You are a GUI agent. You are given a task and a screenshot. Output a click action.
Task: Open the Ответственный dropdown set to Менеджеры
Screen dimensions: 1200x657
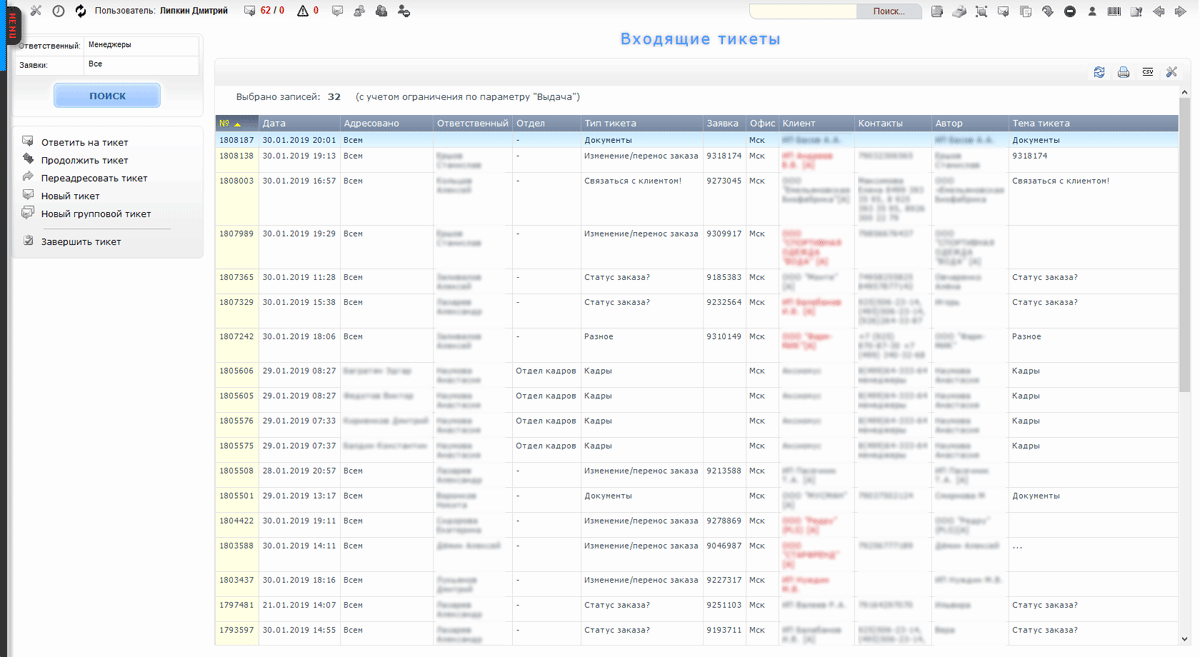141,45
